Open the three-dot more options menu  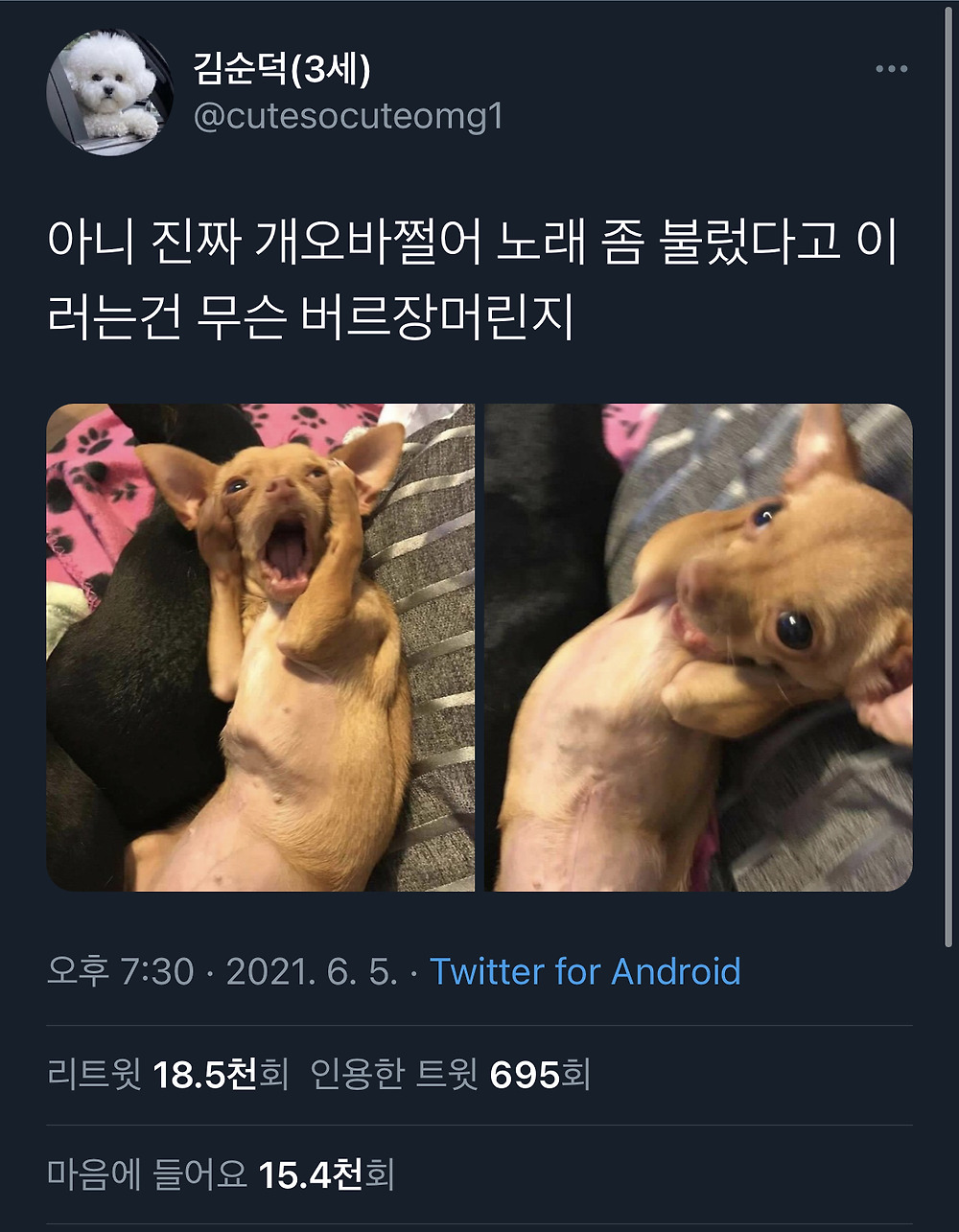tap(891, 69)
